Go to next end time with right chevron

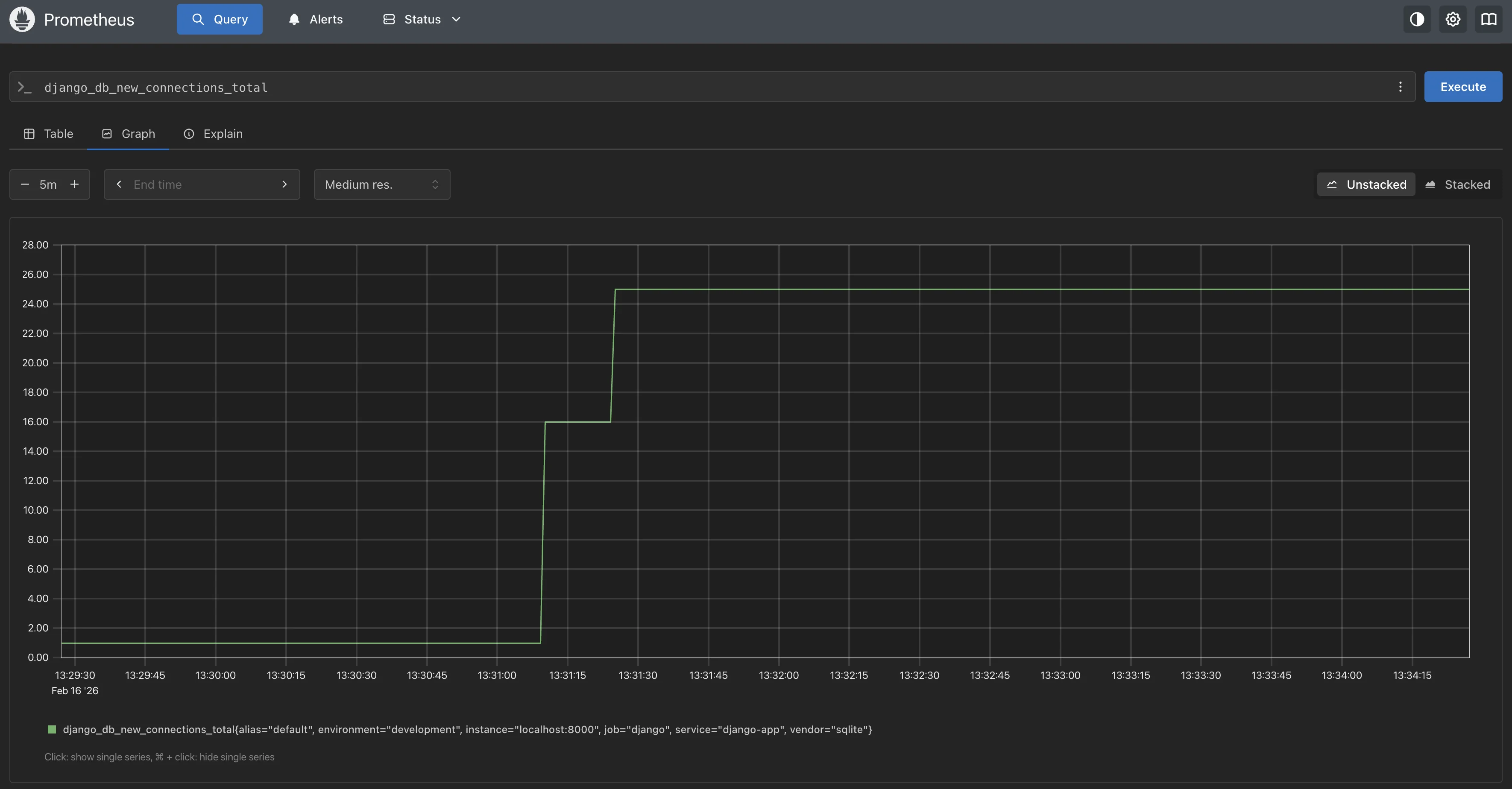point(284,184)
